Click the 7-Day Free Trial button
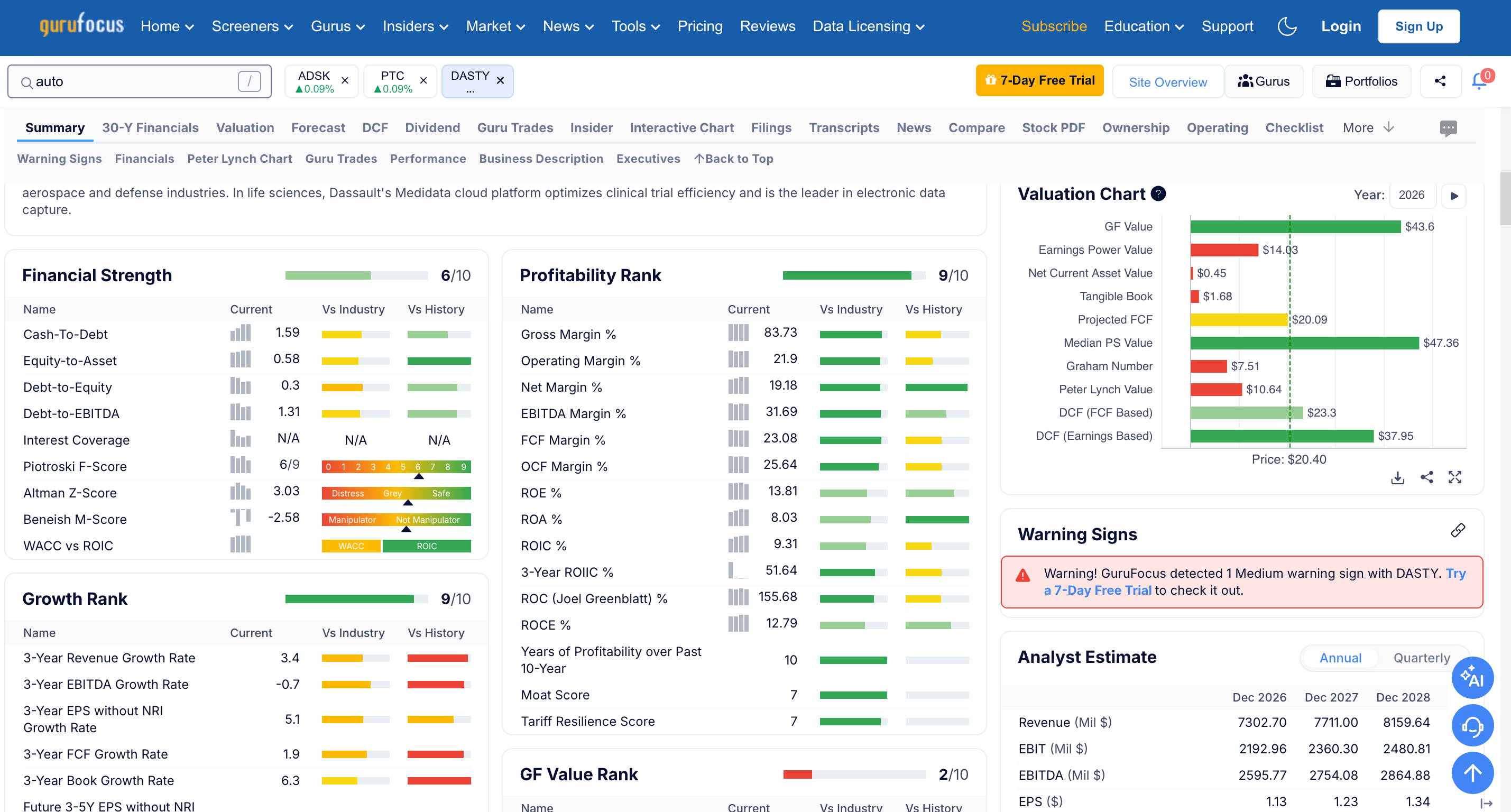 pos(1039,80)
